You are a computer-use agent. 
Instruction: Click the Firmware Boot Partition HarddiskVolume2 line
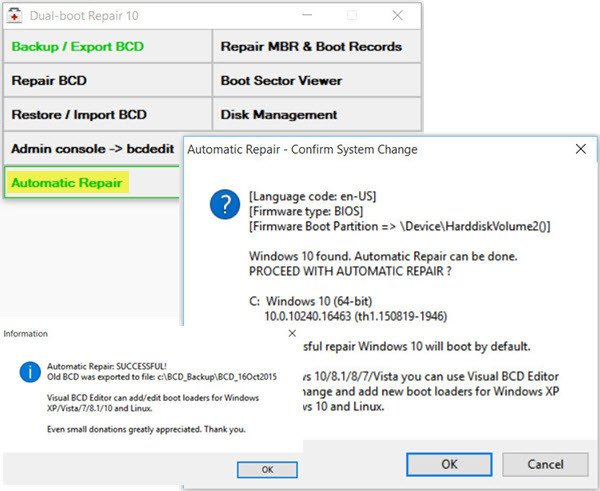tap(400, 226)
